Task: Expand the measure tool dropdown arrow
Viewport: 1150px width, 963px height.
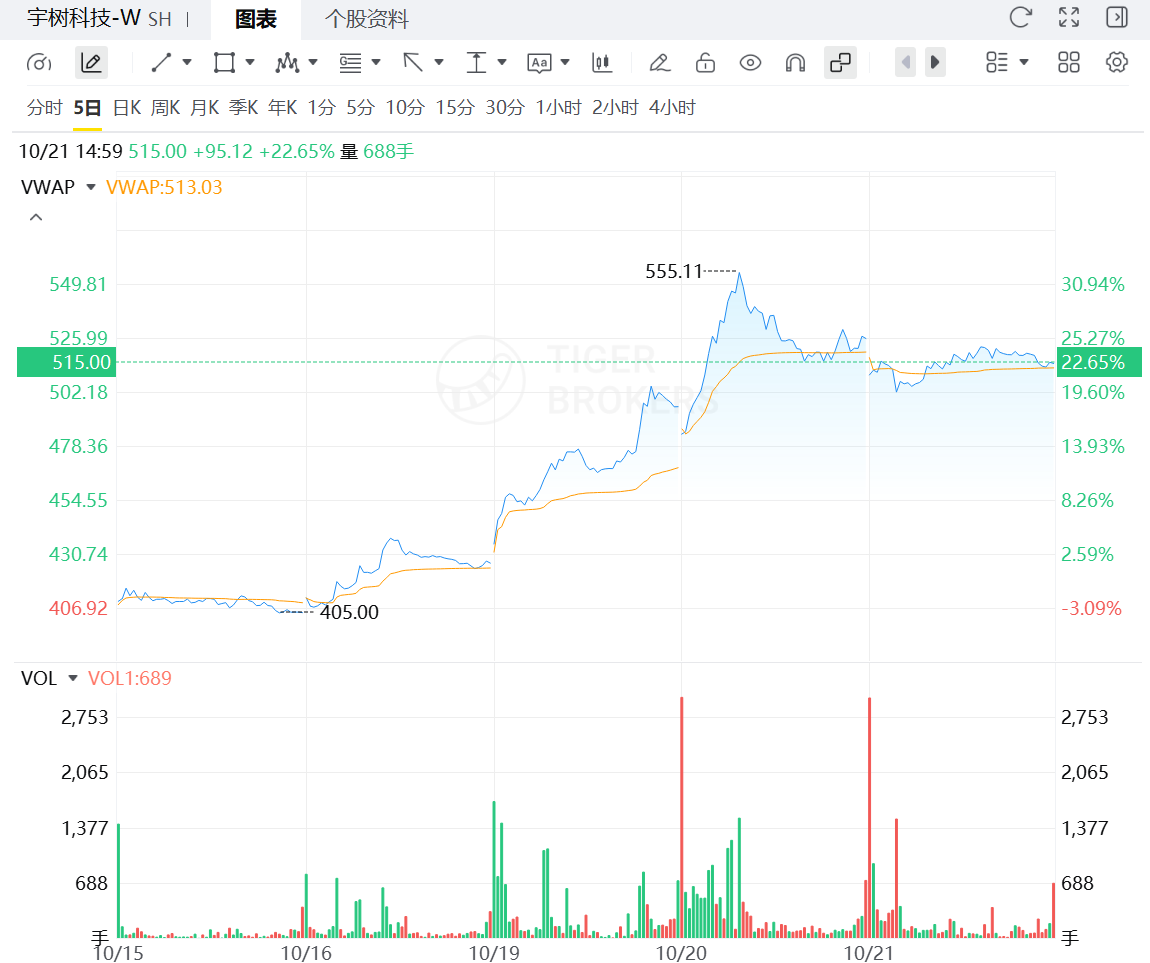Action: click(502, 62)
